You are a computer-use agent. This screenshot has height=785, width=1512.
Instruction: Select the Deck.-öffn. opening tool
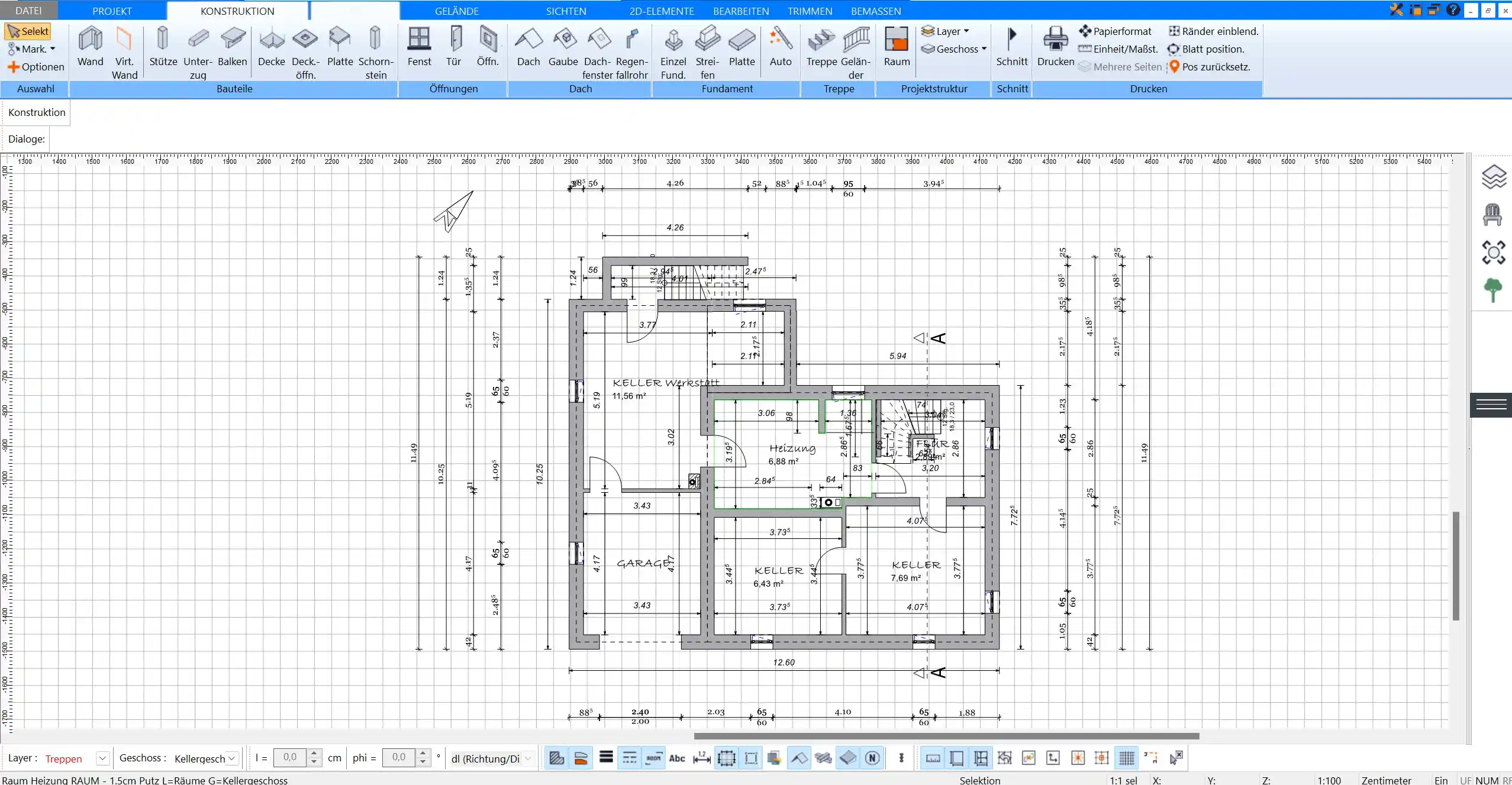pos(305,53)
